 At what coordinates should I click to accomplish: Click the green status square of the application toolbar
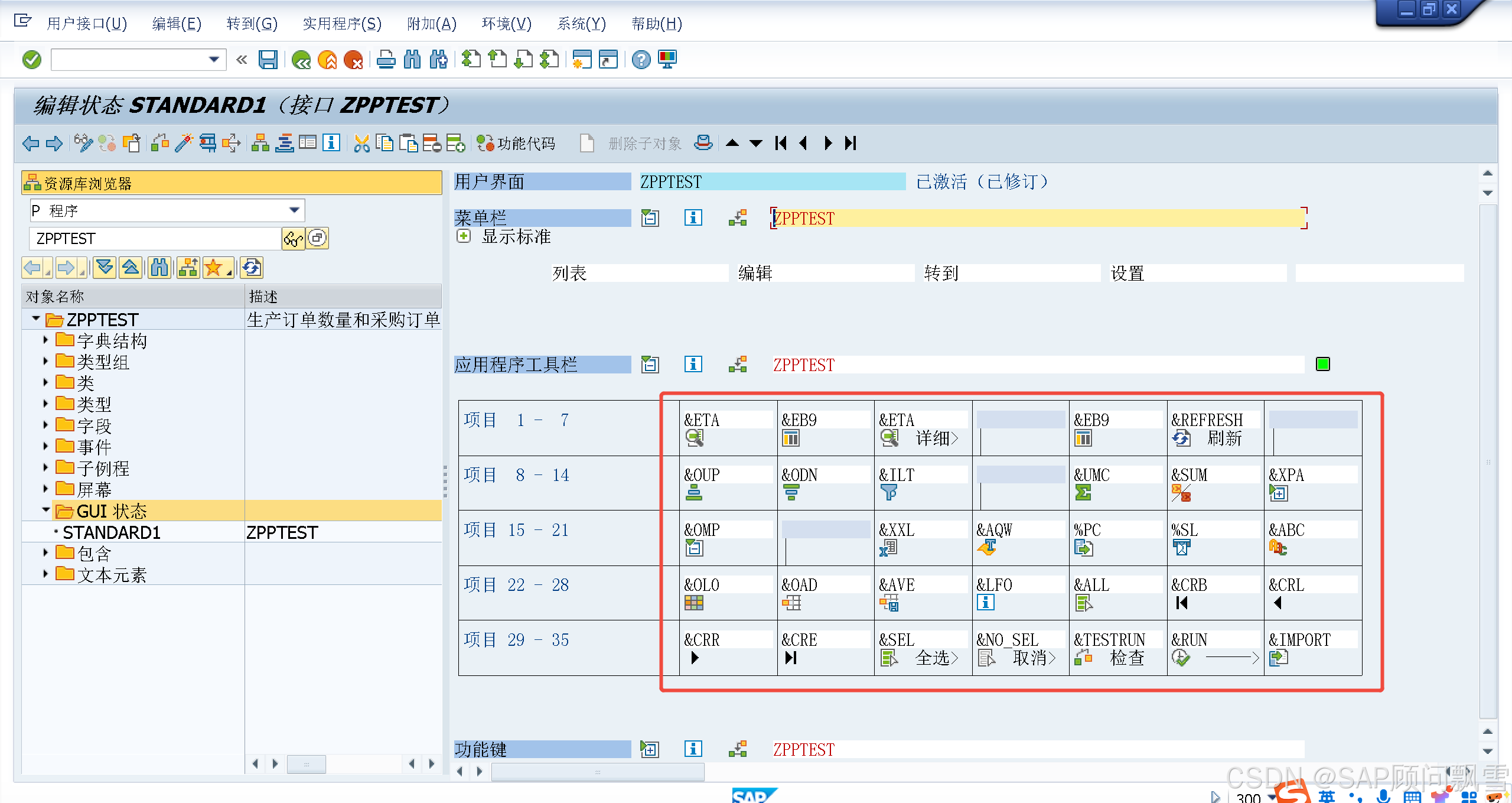(x=1322, y=365)
